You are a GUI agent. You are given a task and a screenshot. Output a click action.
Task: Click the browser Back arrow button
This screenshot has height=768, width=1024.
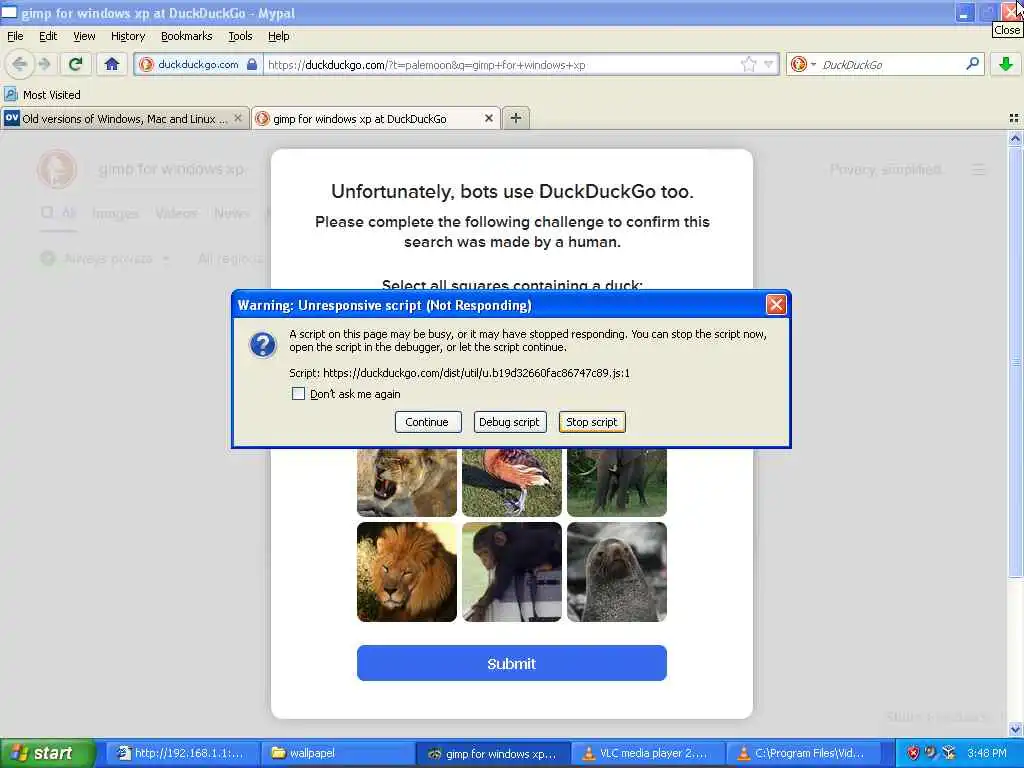click(19, 64)
